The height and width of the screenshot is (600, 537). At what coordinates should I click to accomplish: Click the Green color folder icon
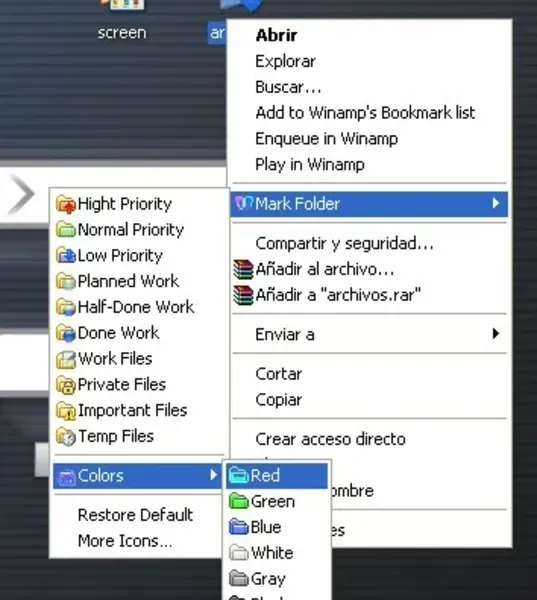click(x=238, y=501)
